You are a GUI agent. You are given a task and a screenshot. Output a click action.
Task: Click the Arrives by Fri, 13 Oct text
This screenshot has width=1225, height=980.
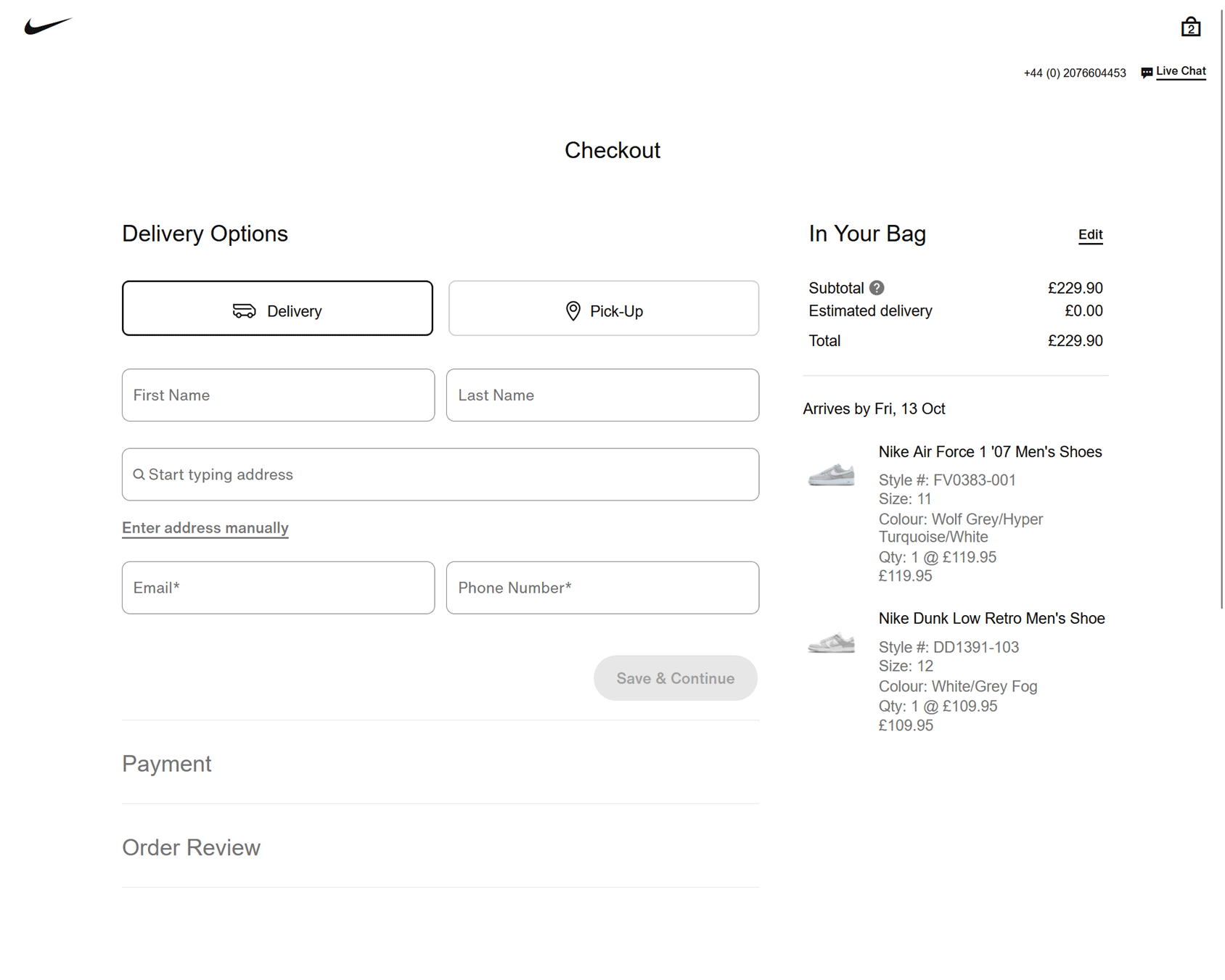click(x=874, y=409)
